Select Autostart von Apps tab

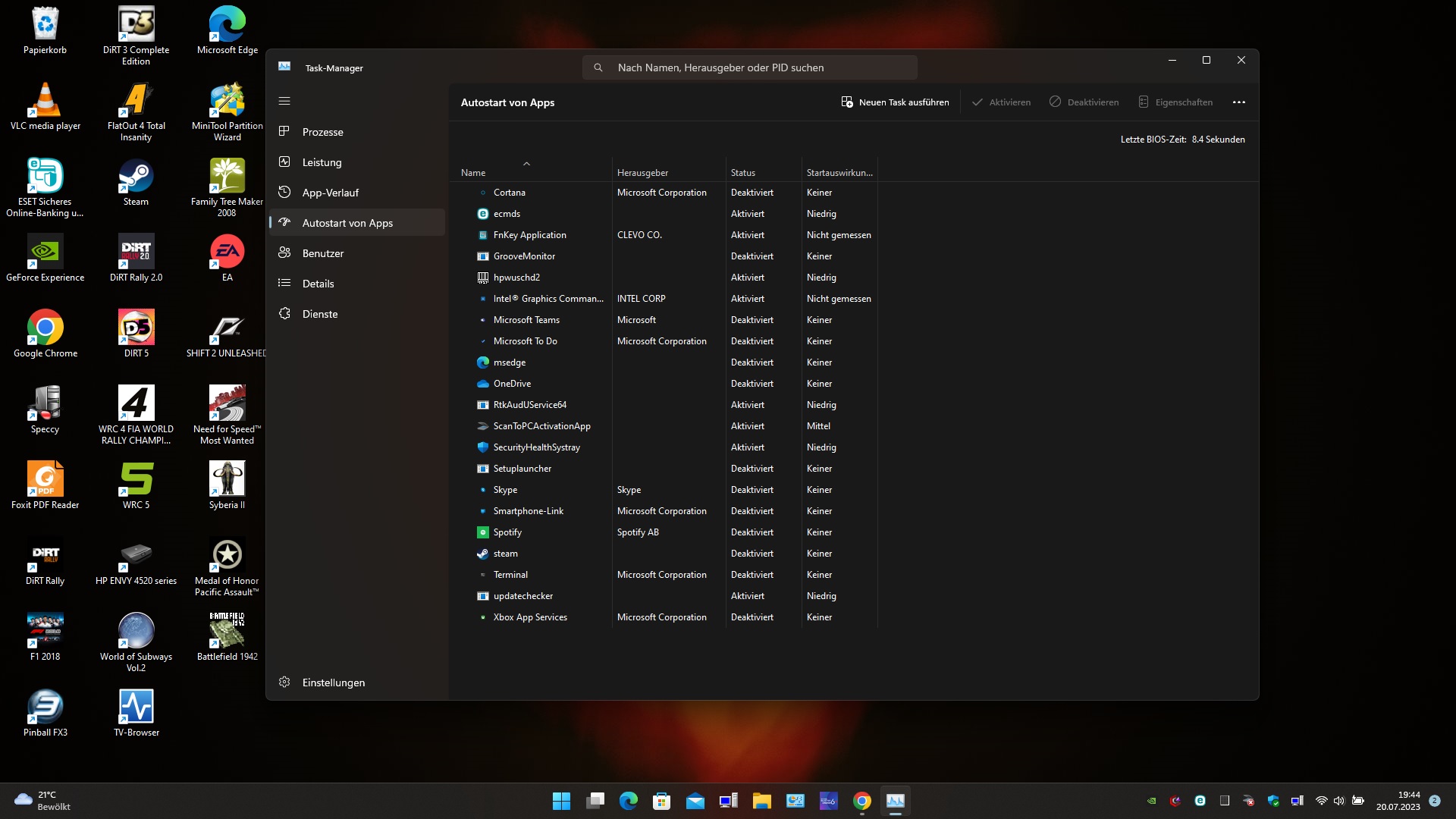click(347, 223)
